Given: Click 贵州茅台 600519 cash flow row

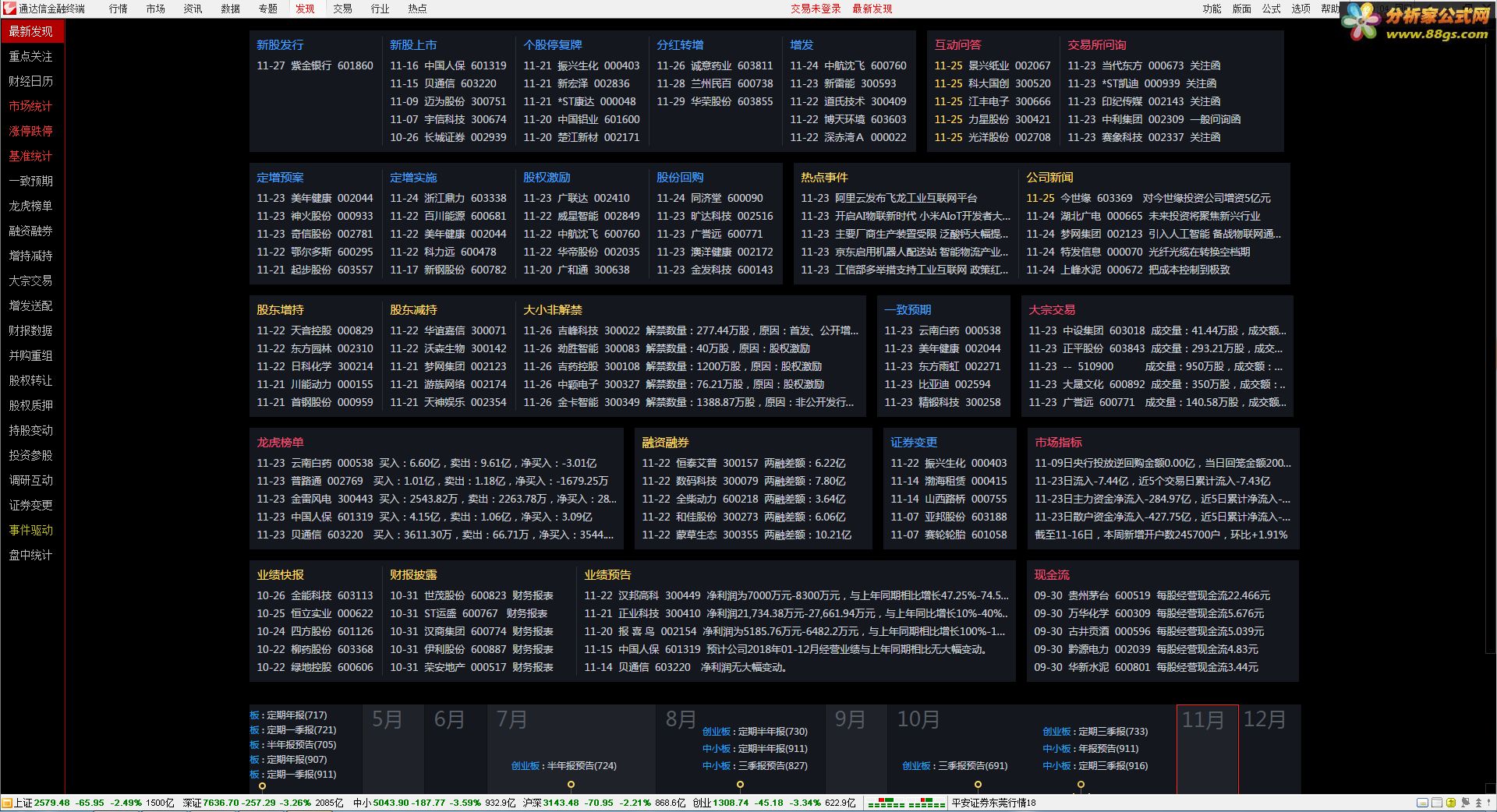Looking at the screenshot, I should point(1152,596).
